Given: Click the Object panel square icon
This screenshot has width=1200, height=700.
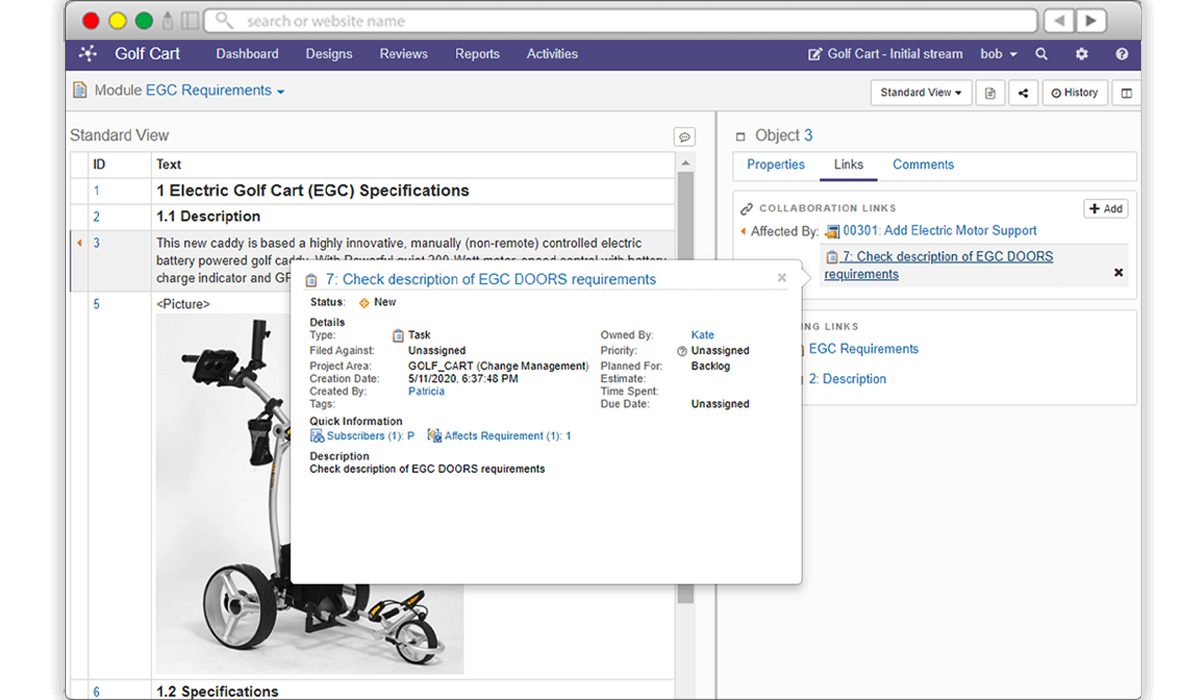Looking at the screenshot, I should coord(741,136).
